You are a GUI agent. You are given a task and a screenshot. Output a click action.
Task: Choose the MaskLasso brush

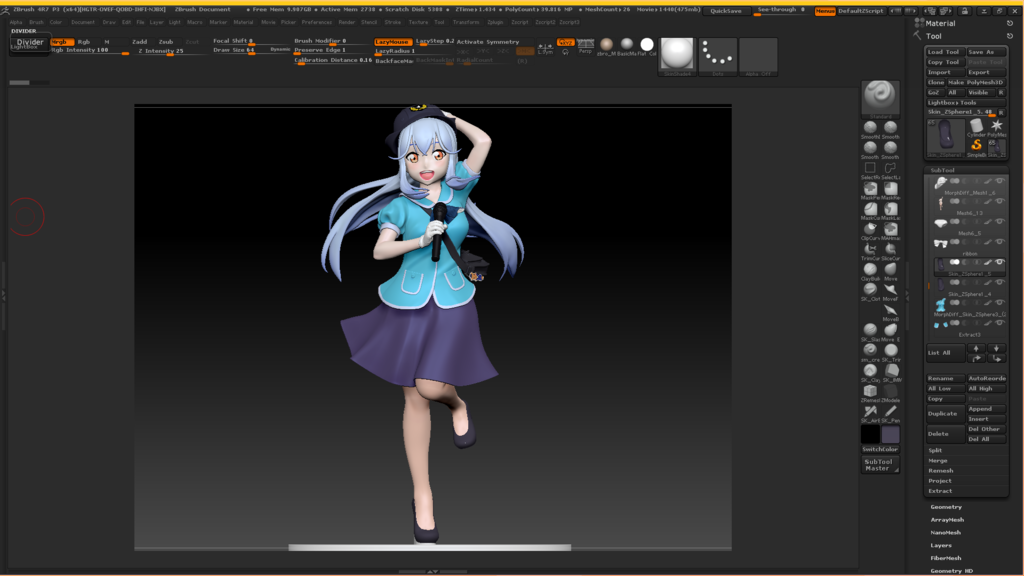[x=890, y=209]
